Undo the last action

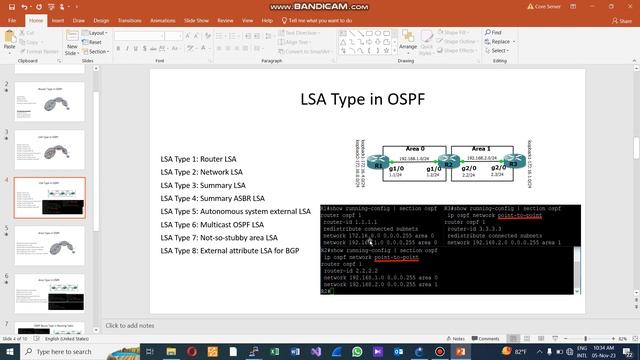(24, 7)
